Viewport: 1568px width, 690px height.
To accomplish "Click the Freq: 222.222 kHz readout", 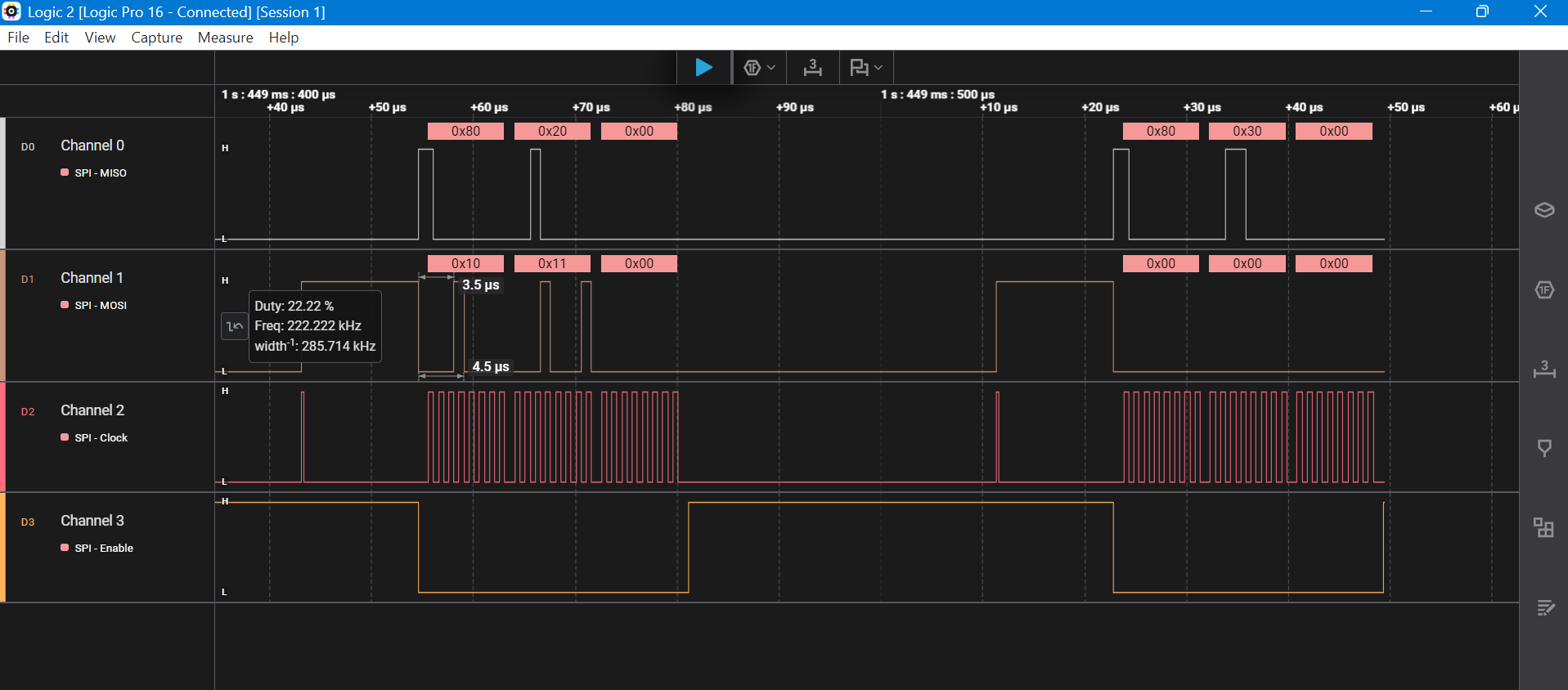I will pos(308,325).
